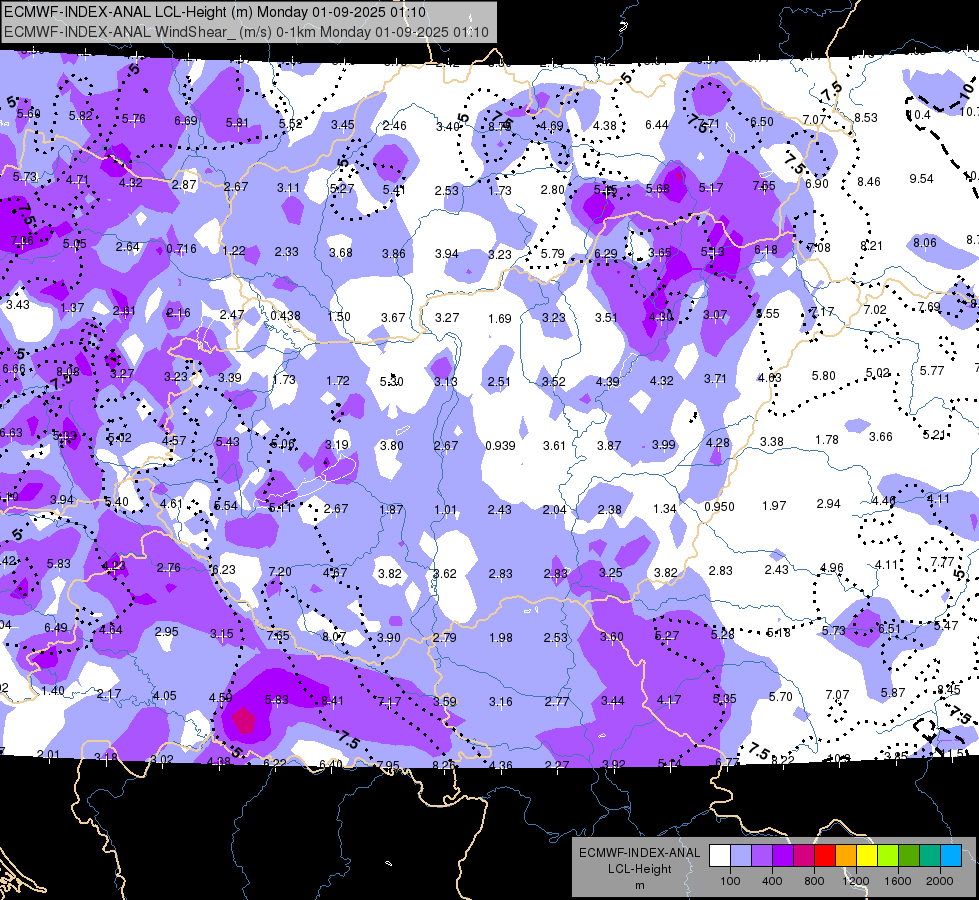Click the wind shear value 8.46
Viewport: 979px width, 900px height.
tap(868, 182)
